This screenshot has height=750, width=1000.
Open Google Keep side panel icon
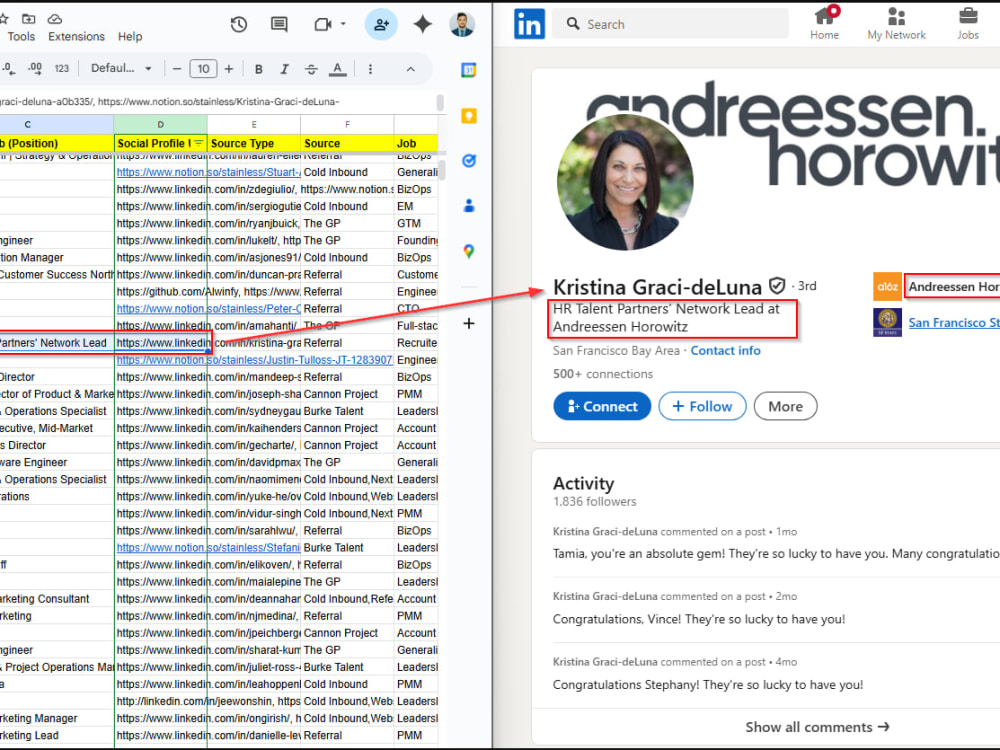(469, 116)
